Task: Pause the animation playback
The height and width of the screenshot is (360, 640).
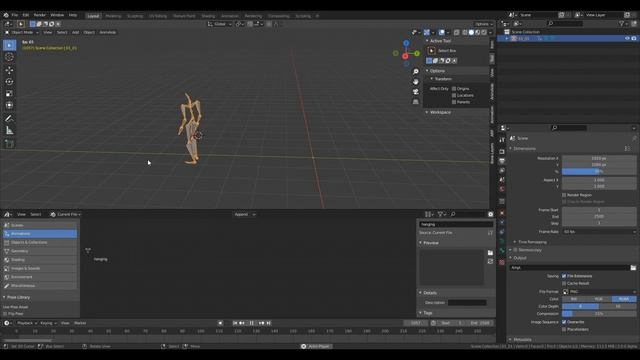Action: (x=251, y=323)
